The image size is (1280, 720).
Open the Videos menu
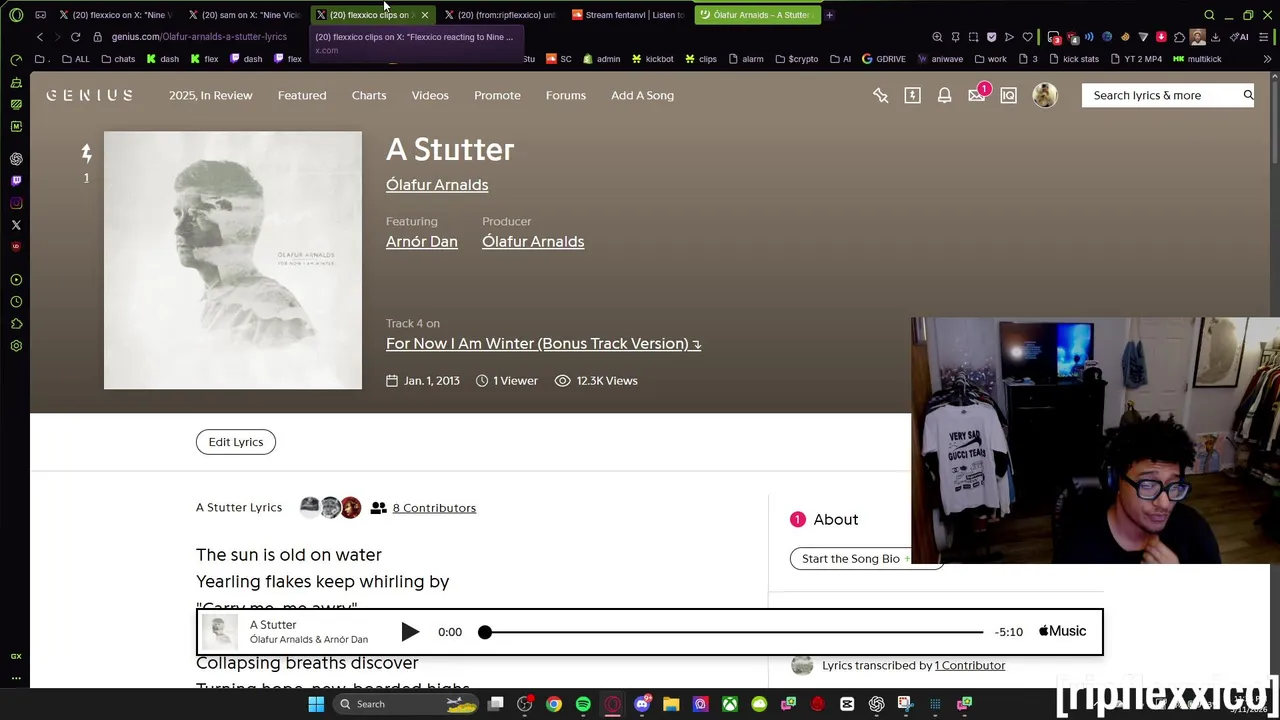pos(430,95)
